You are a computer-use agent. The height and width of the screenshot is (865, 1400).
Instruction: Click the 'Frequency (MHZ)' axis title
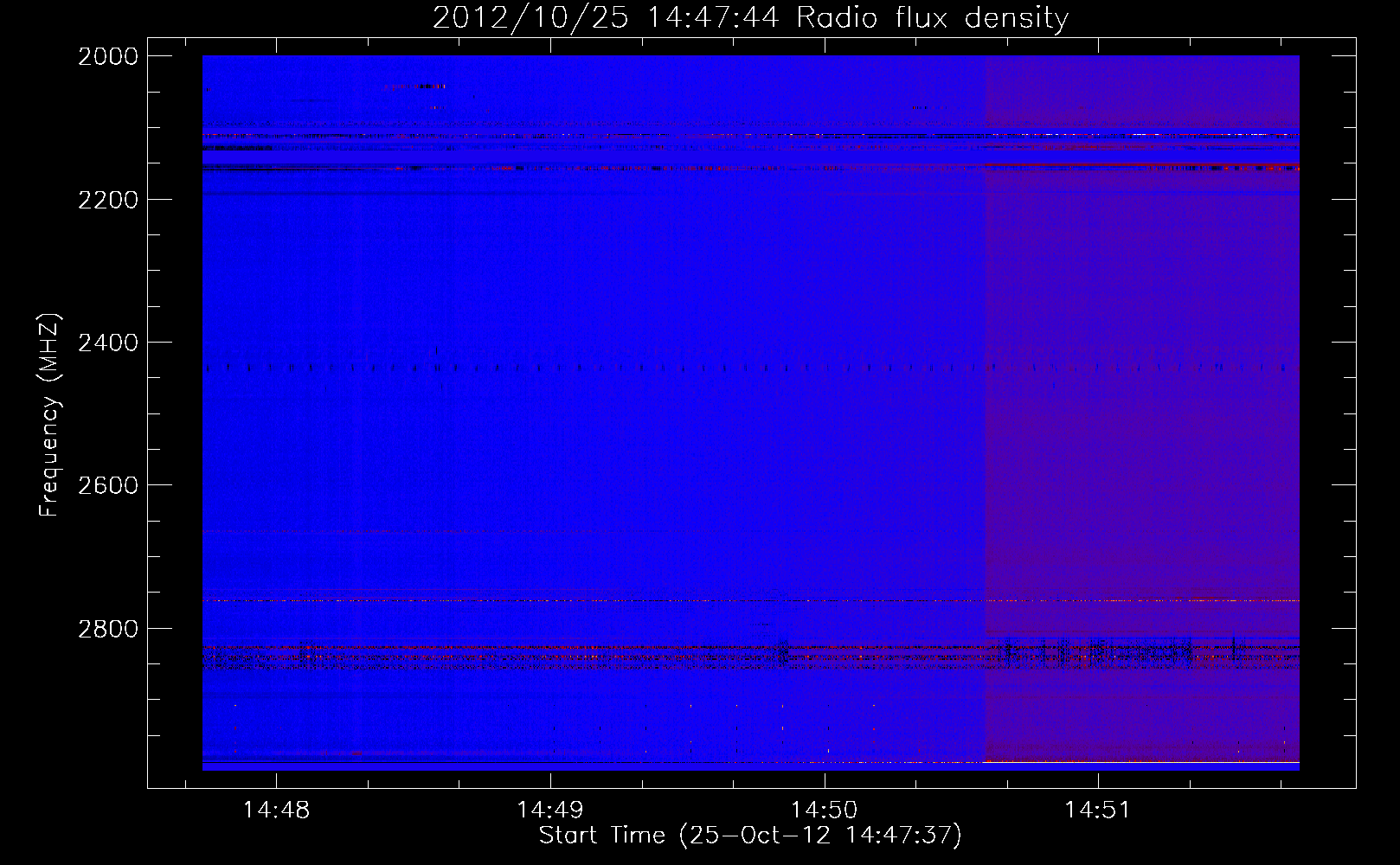[x=50, y=415]
